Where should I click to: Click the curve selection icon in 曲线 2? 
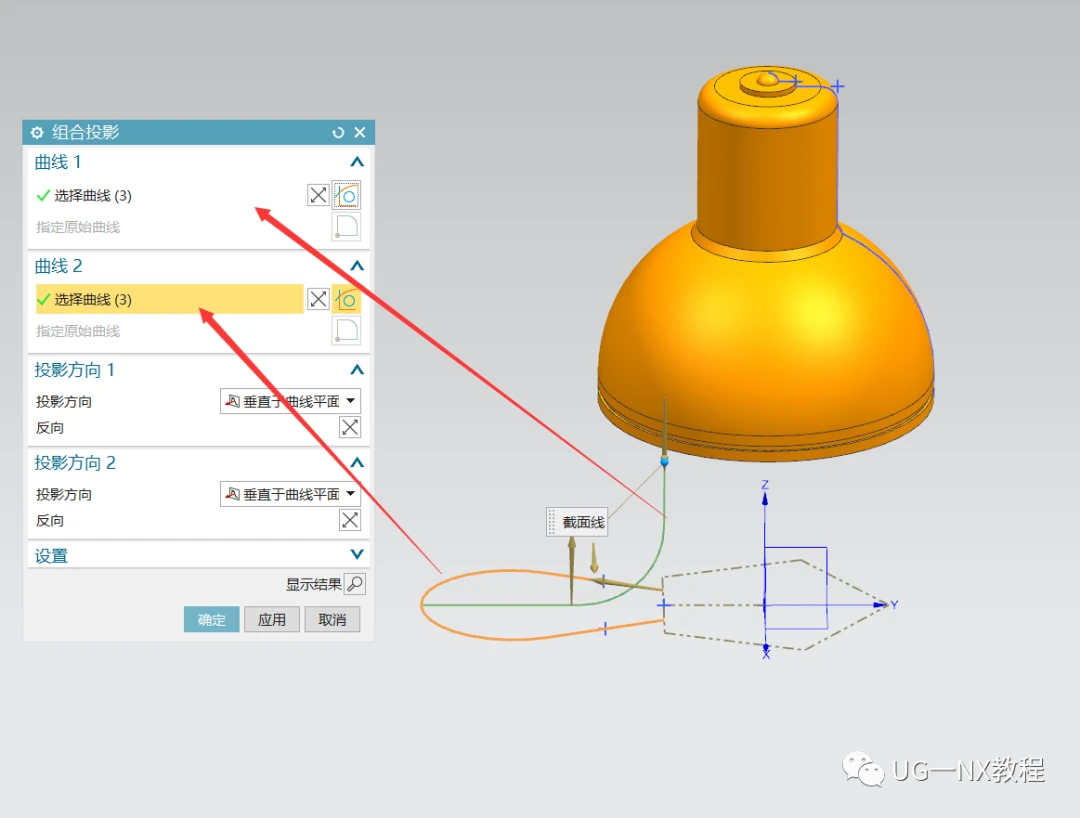pos(346,300)
